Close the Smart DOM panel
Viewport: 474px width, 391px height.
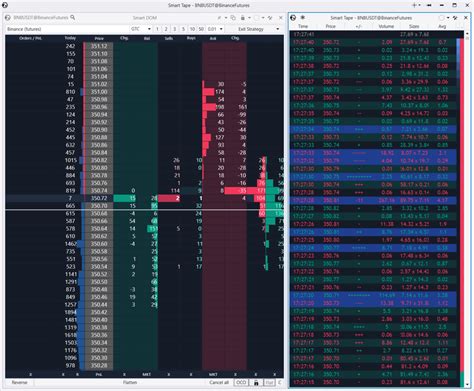280,18
